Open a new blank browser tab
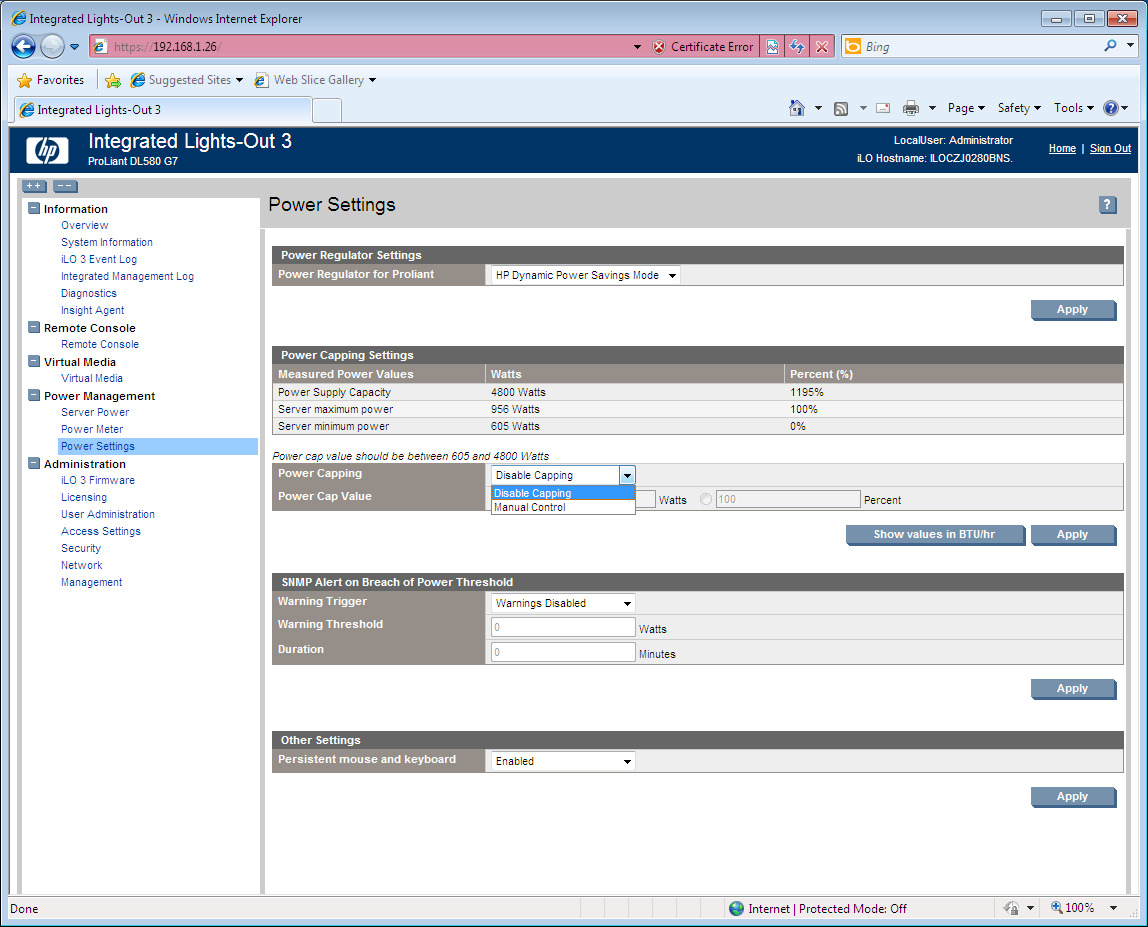 tap(327, 111)
